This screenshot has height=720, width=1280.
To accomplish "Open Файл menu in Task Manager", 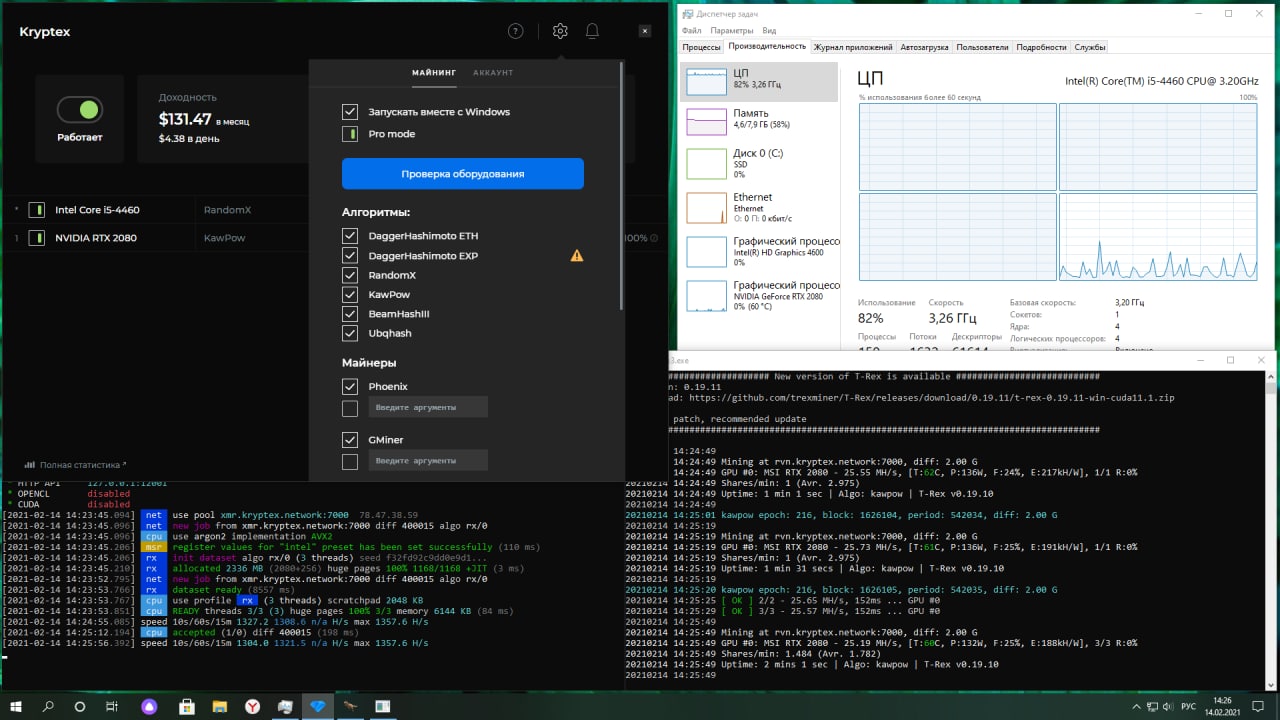I will point(692,31).
